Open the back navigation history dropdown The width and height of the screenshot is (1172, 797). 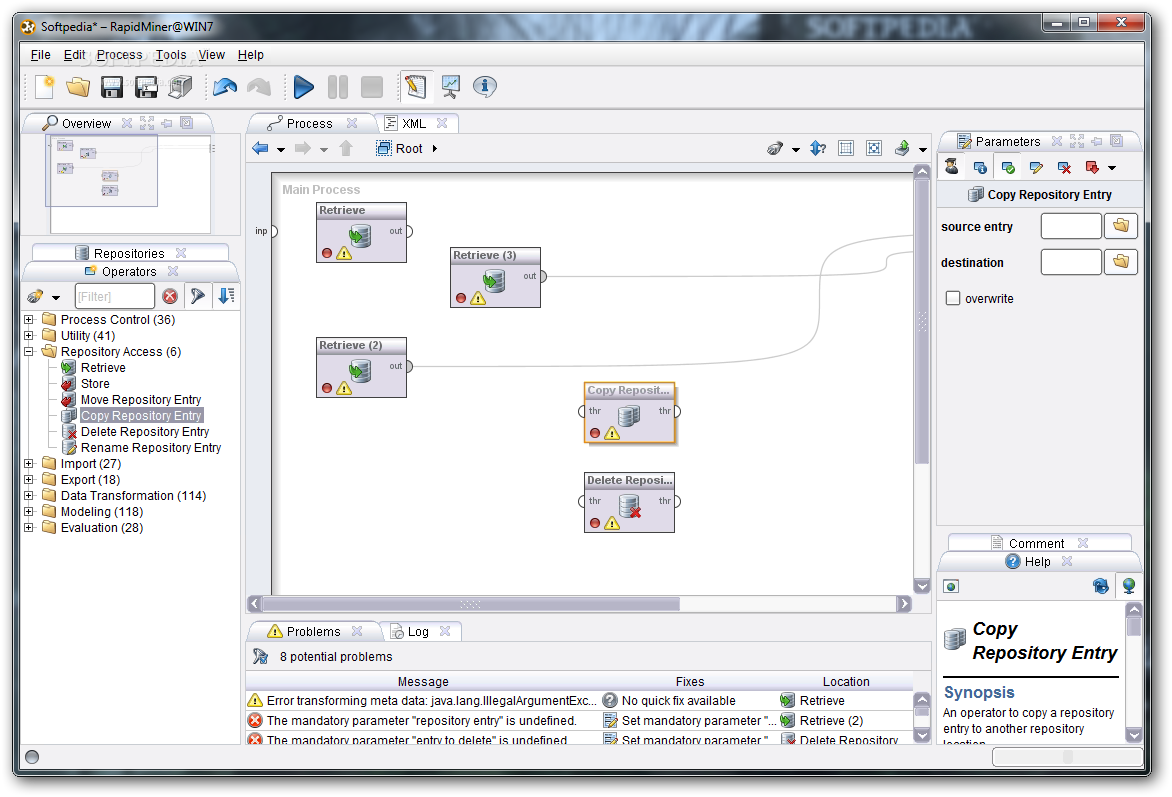pyautogui.click(x=281, y=150)
